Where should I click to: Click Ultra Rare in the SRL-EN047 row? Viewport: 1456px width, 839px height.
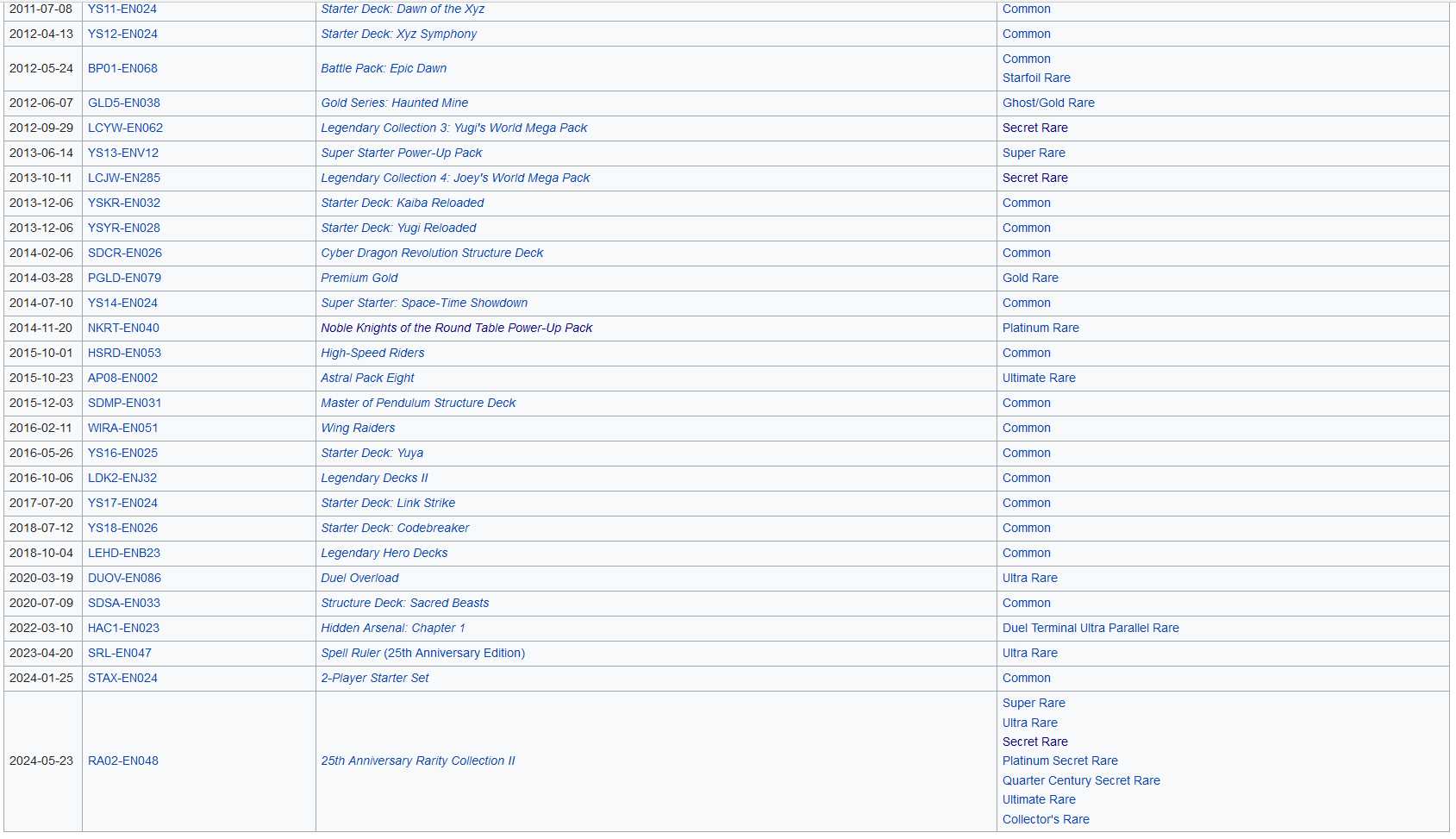click(1029, 653)
